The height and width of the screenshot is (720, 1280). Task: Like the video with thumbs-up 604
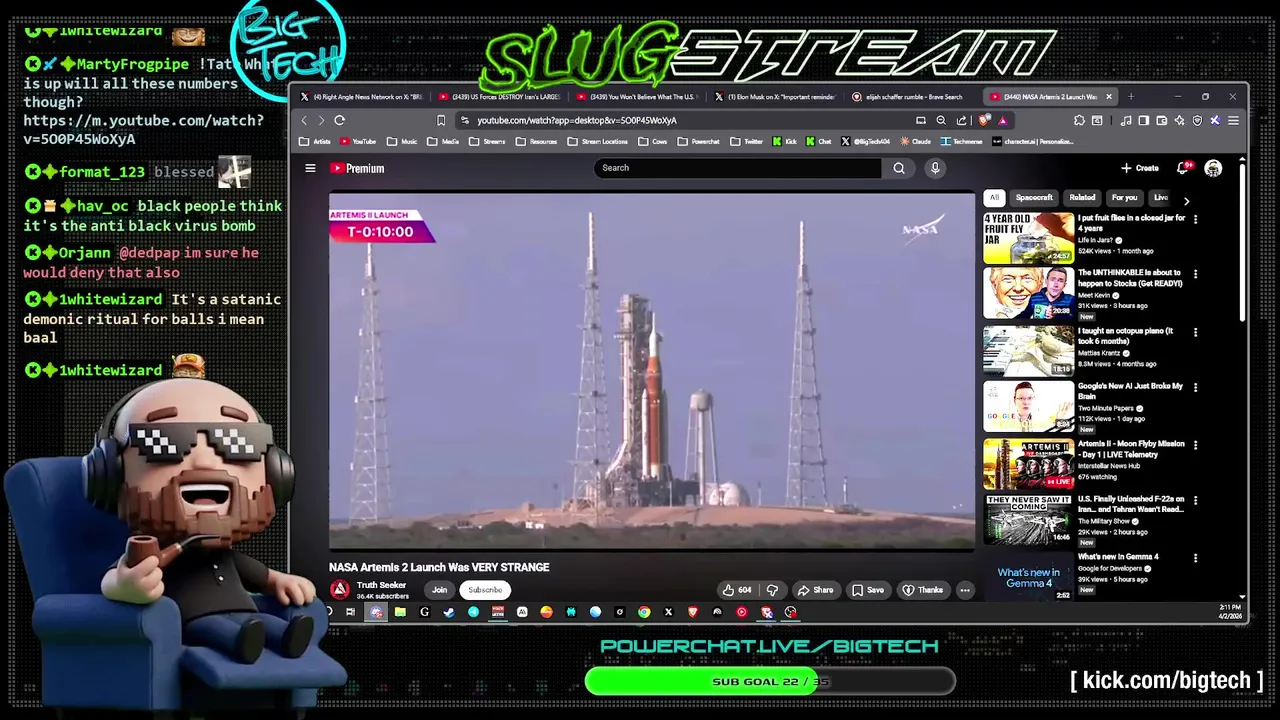(737, 590)
